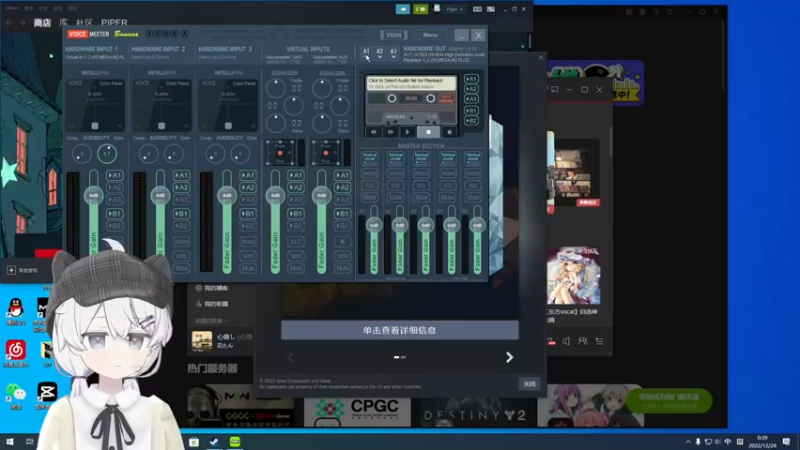Select input device for Hardware Input 3
This screenshot has height=450, width=800.
[x=217, y=57]
